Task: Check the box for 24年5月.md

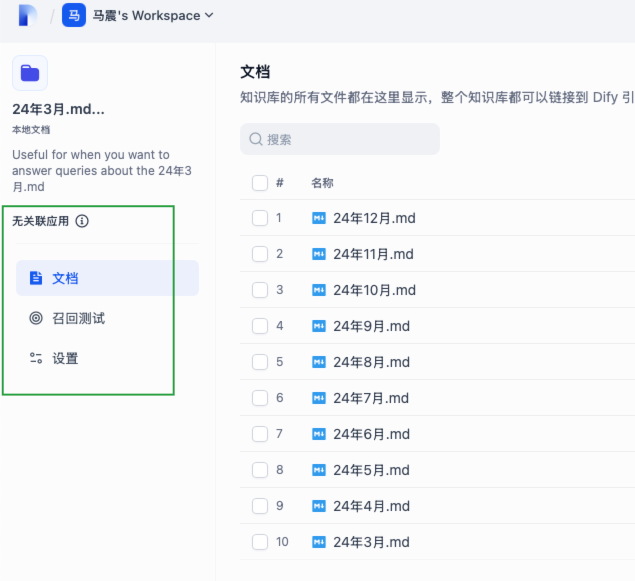Action: pyautogui.click(x=260, y=470)
